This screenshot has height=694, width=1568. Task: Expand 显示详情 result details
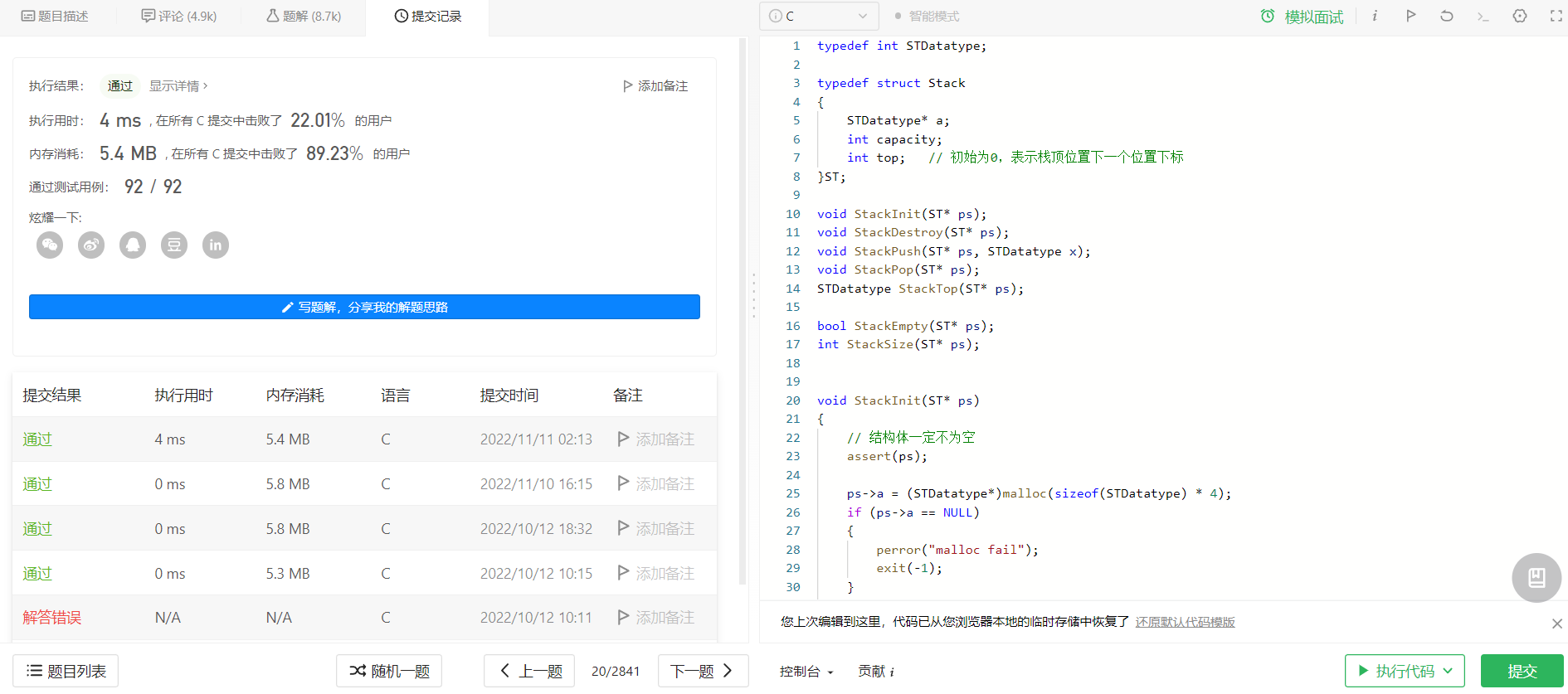pos(178,86)
